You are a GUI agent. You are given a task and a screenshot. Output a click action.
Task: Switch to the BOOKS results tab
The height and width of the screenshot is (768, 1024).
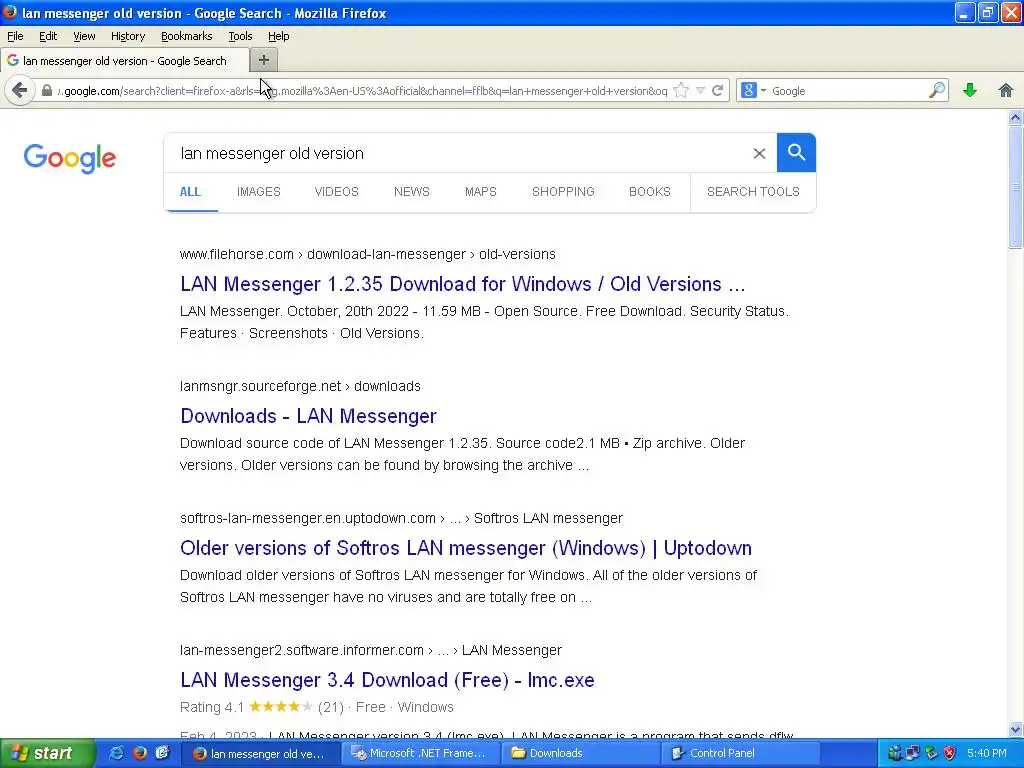(x=649, y=192)
